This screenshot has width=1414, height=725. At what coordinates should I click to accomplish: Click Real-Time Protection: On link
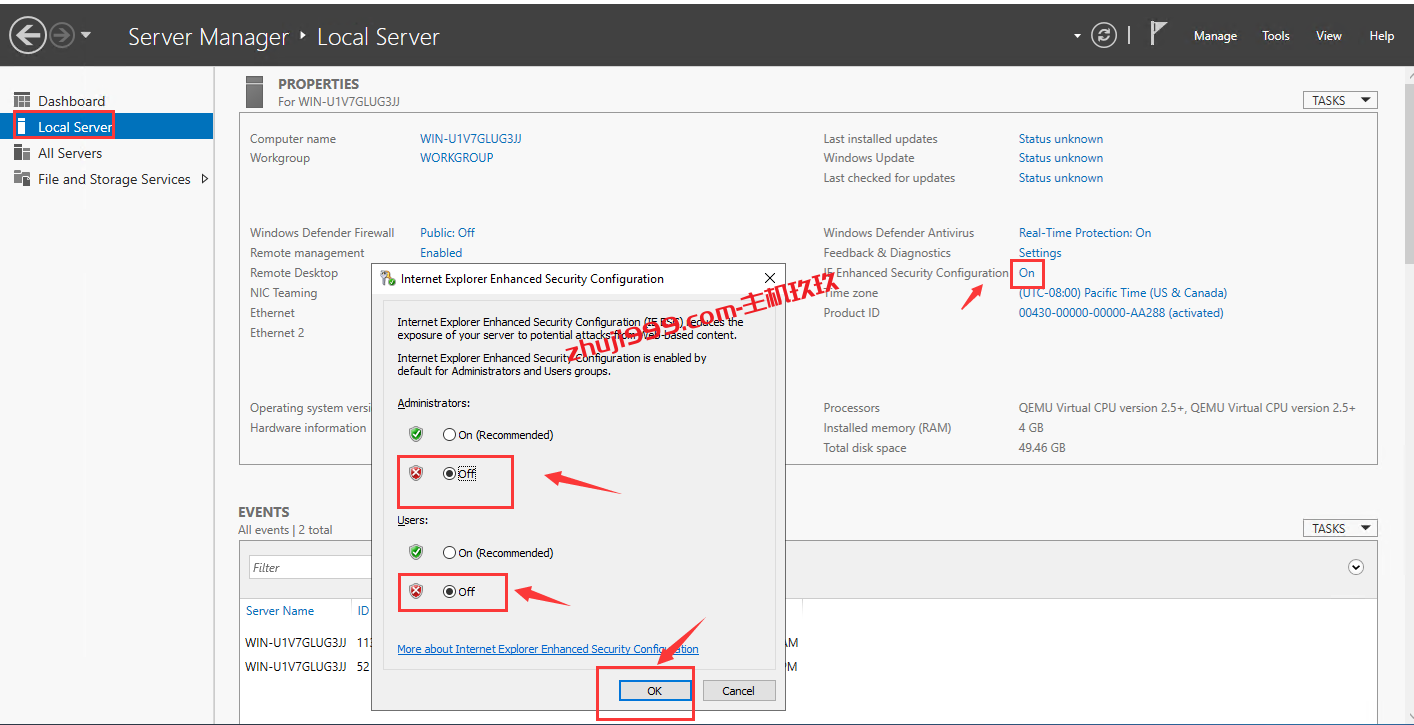[1085, 233]
